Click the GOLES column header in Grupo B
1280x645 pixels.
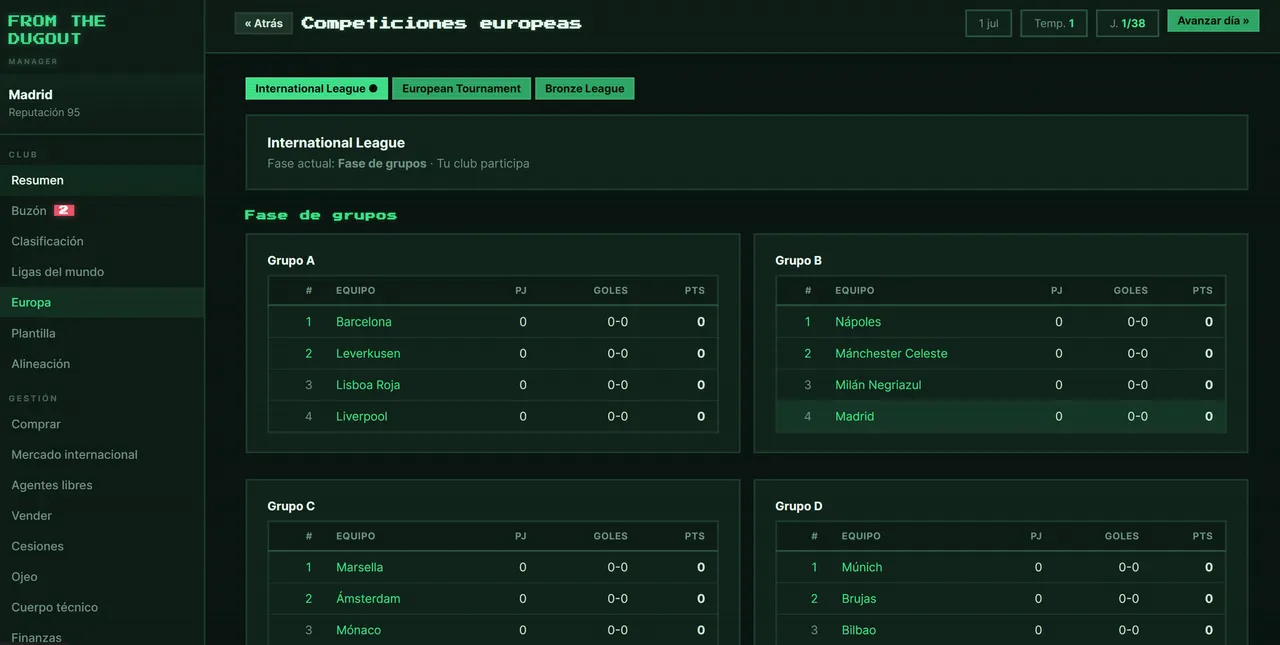[x=1131, y=290]
